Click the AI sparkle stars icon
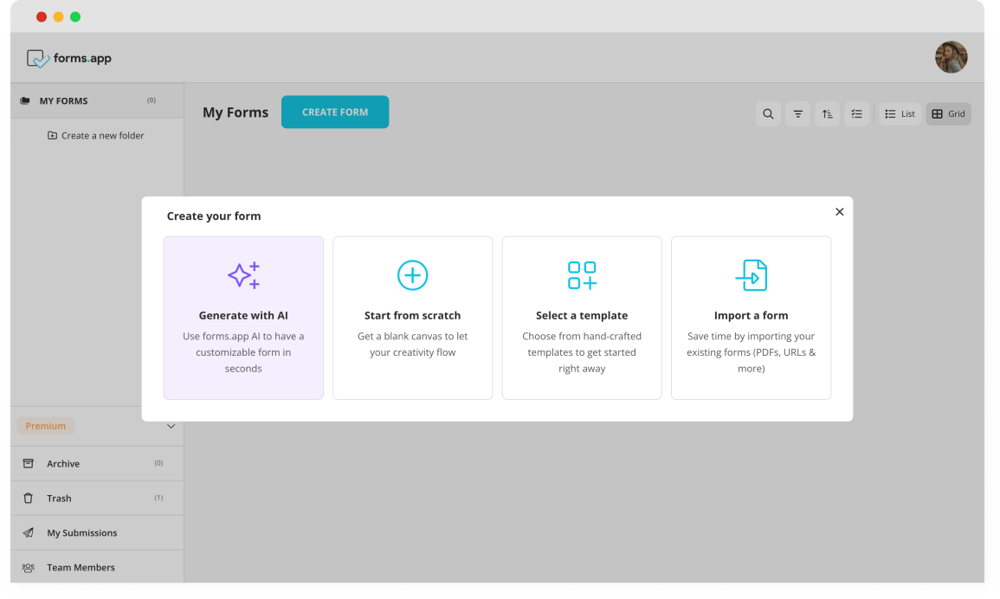This screenshot has width=1000, height=599. [243, 275]
